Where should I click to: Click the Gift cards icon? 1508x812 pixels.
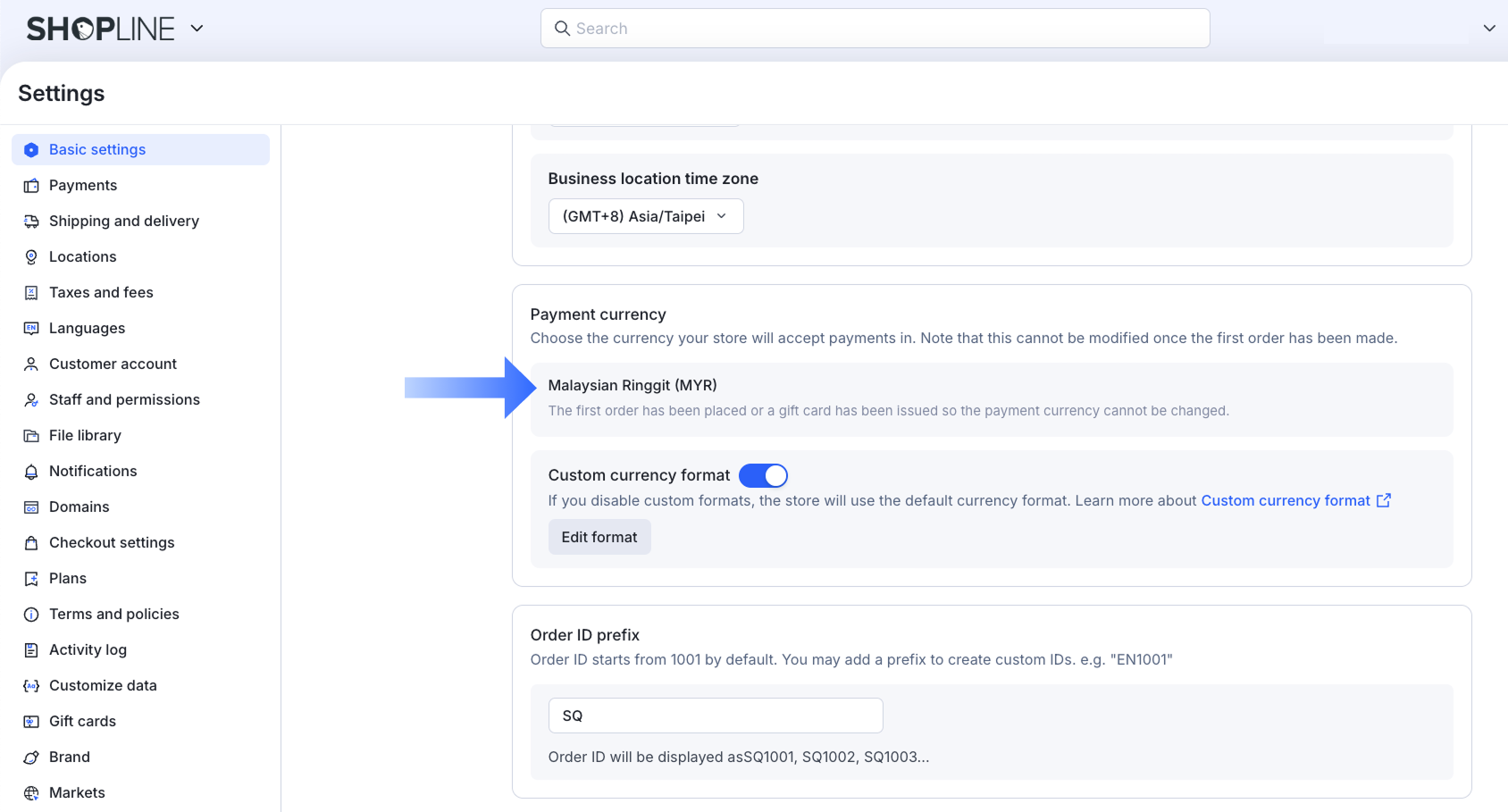point(31,722)
